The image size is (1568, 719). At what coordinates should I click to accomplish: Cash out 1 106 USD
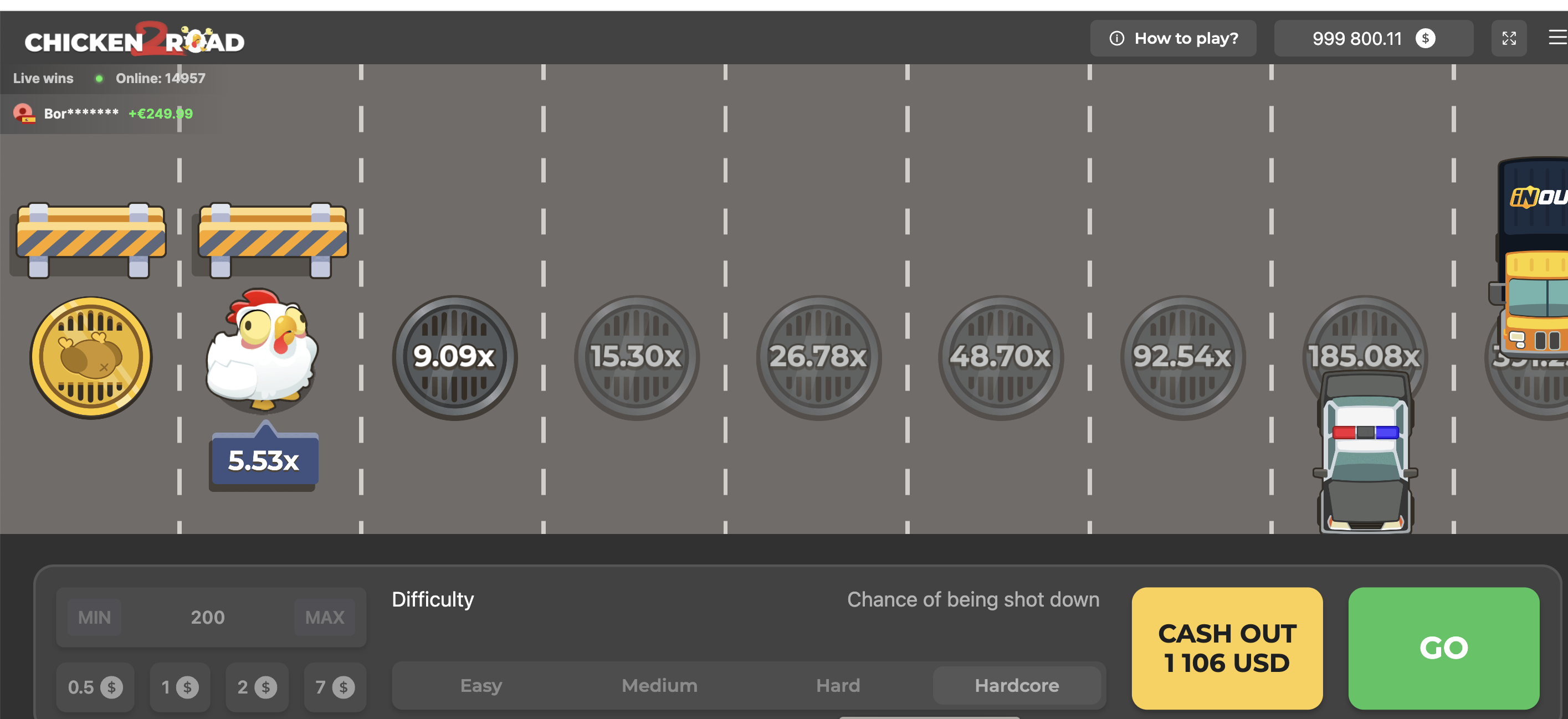(x=1227, y=648)
